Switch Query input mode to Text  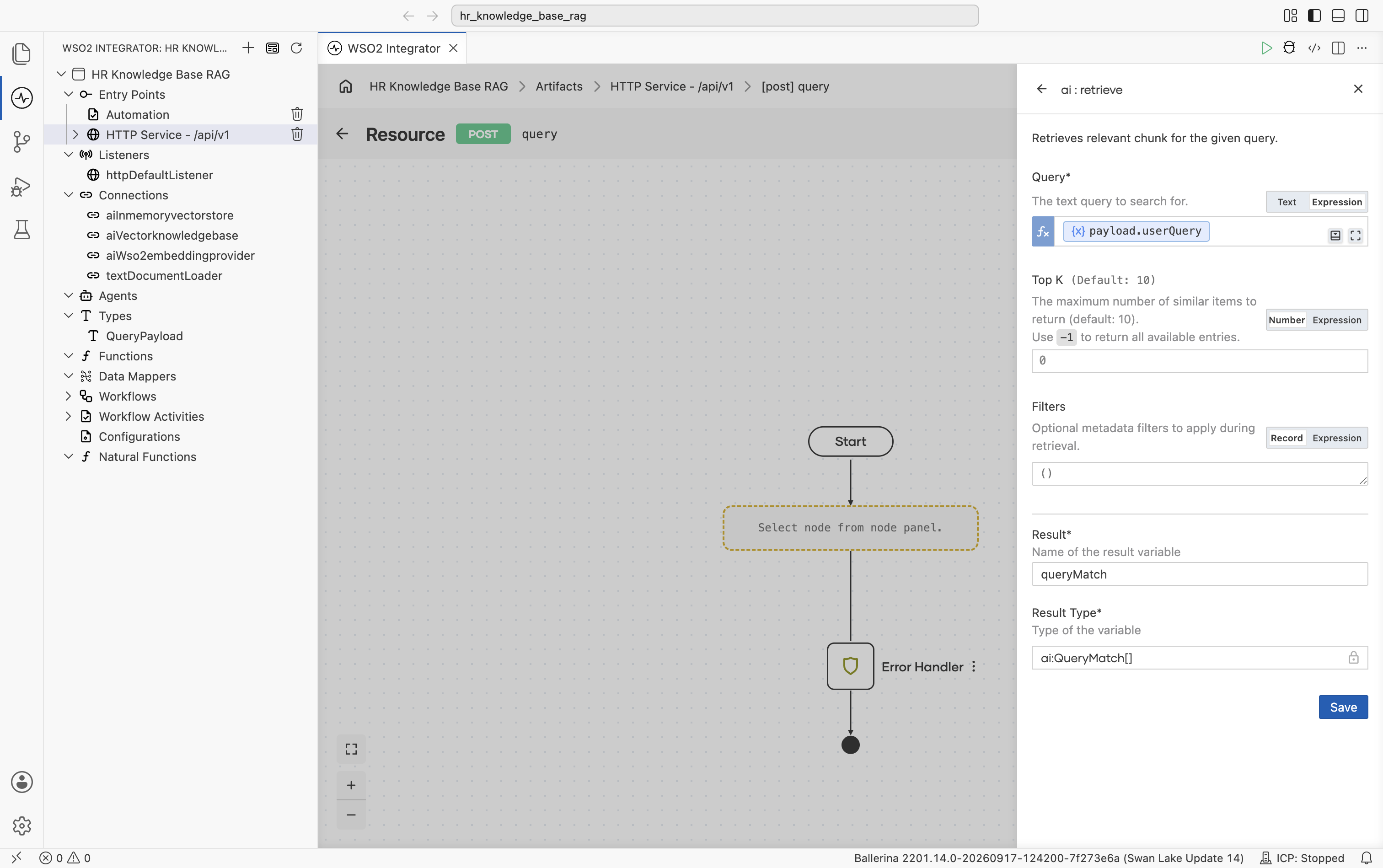point(1287,202)
